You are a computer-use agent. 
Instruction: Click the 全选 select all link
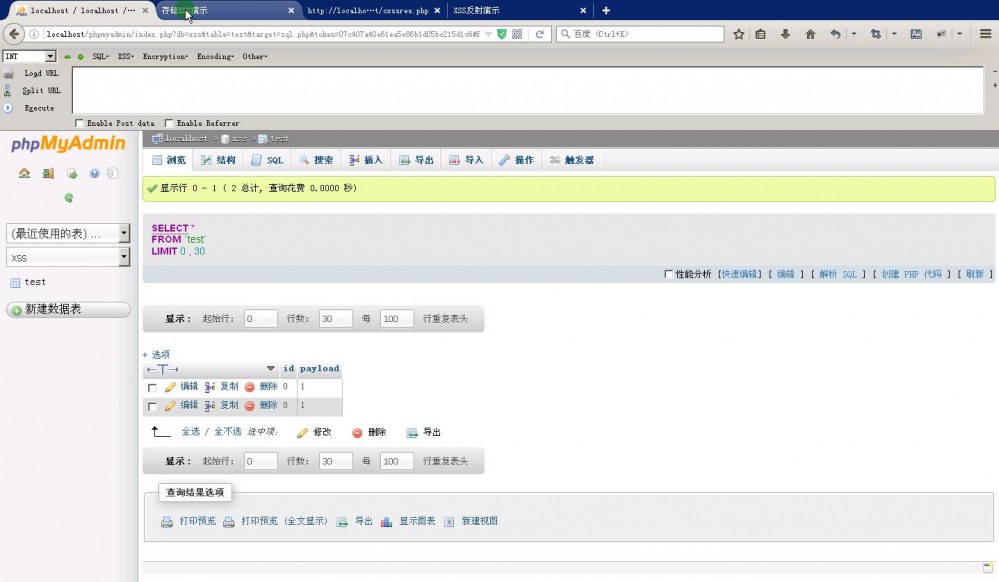pyautogui.click(x=191, y=432)
